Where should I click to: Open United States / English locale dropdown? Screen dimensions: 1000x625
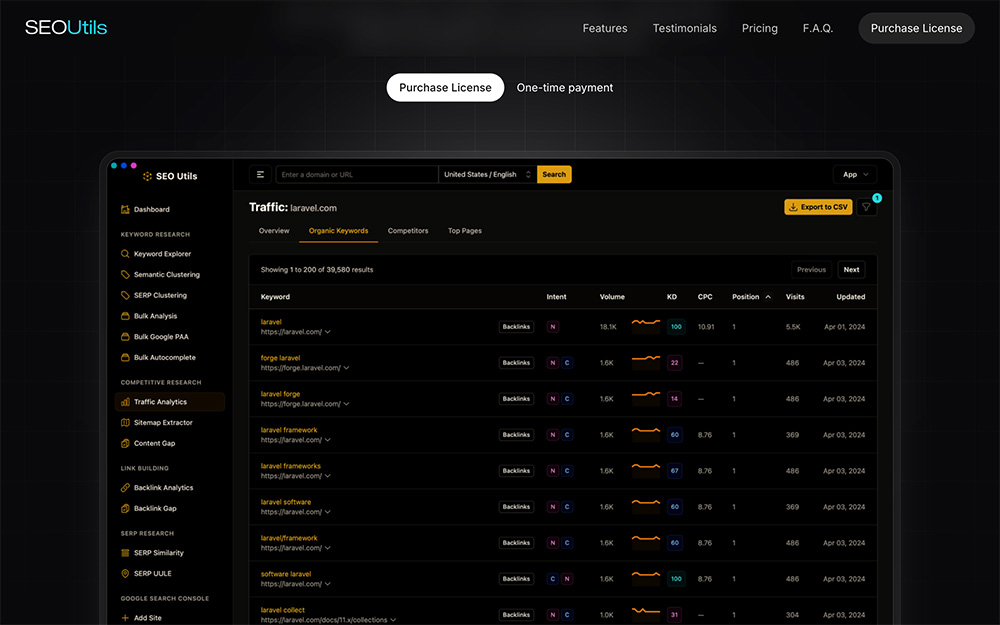(x=488, y=174)
